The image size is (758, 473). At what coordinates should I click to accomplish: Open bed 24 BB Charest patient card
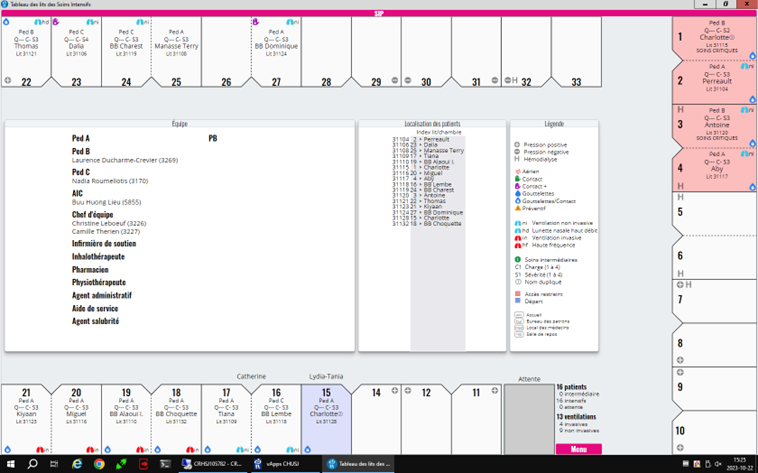tap(126, 44)
